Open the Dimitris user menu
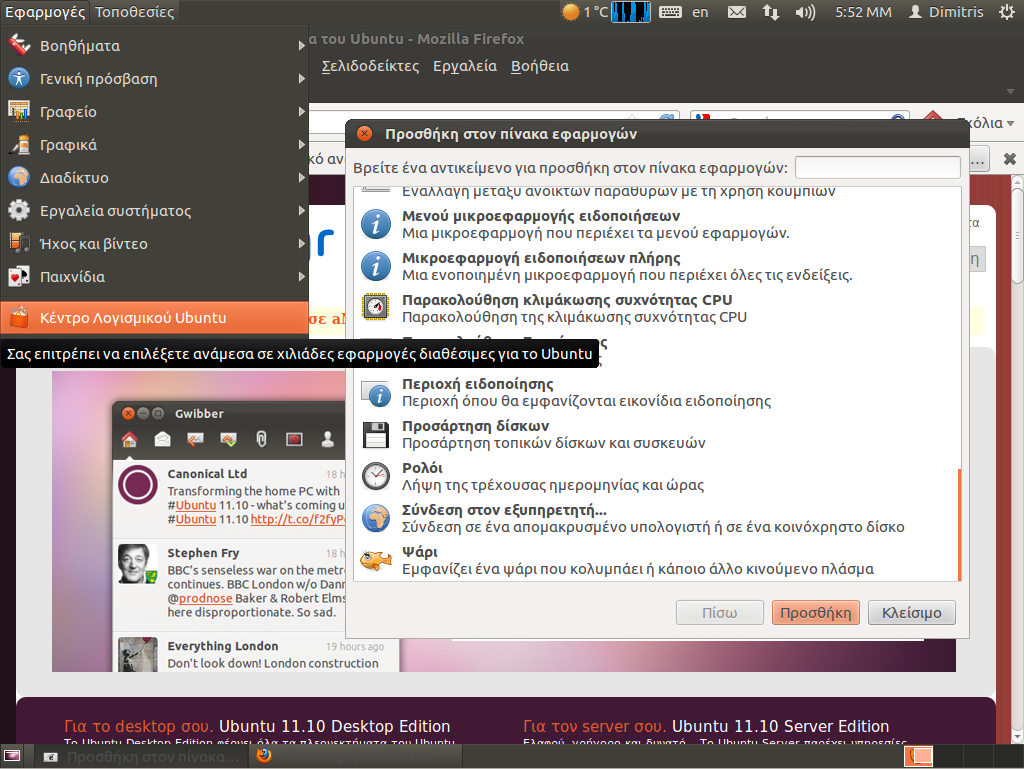1024x769 pixels. tap(946, 12)
